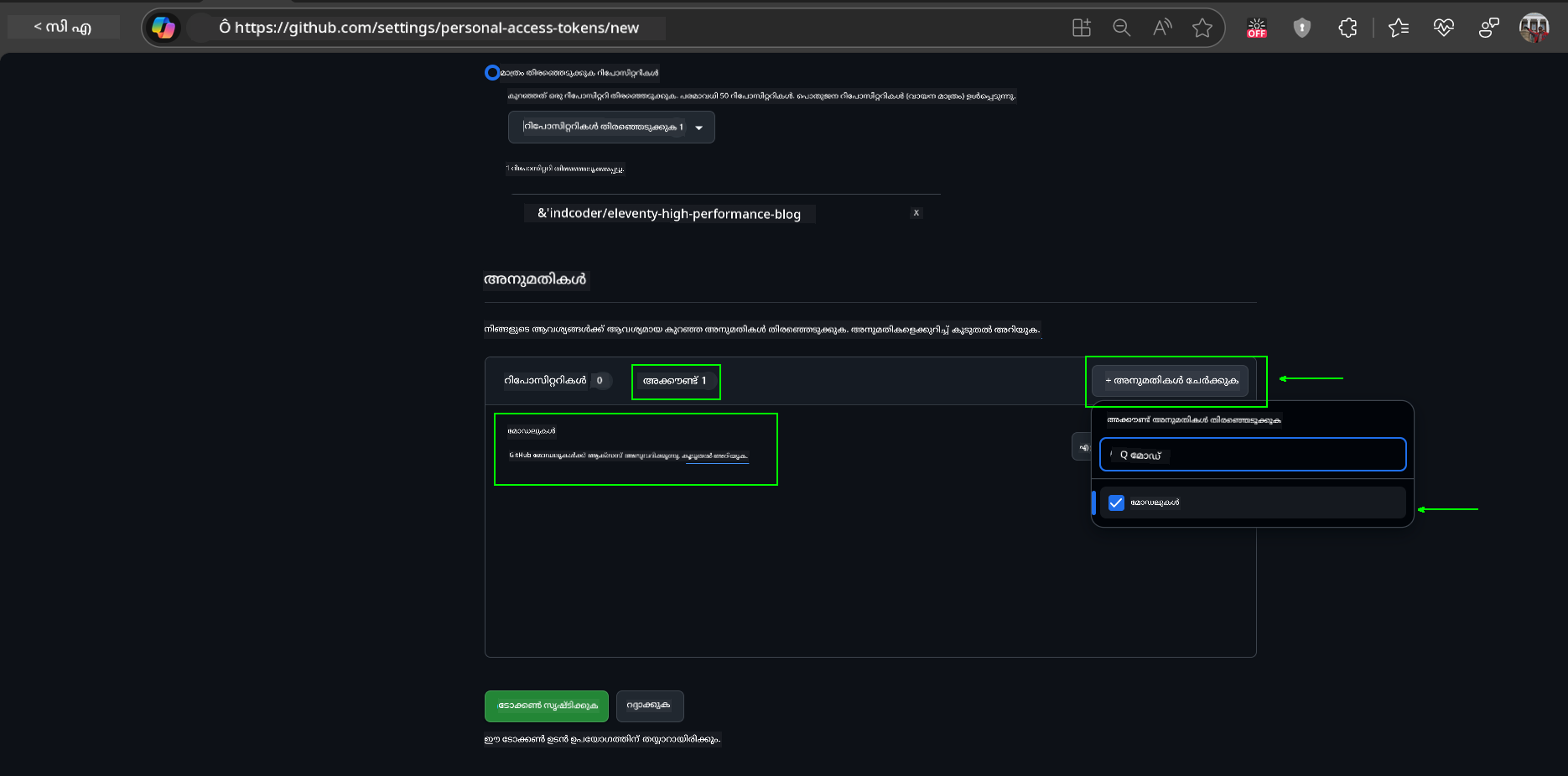Open the Favorites list icon

(x=1398, y=28)
